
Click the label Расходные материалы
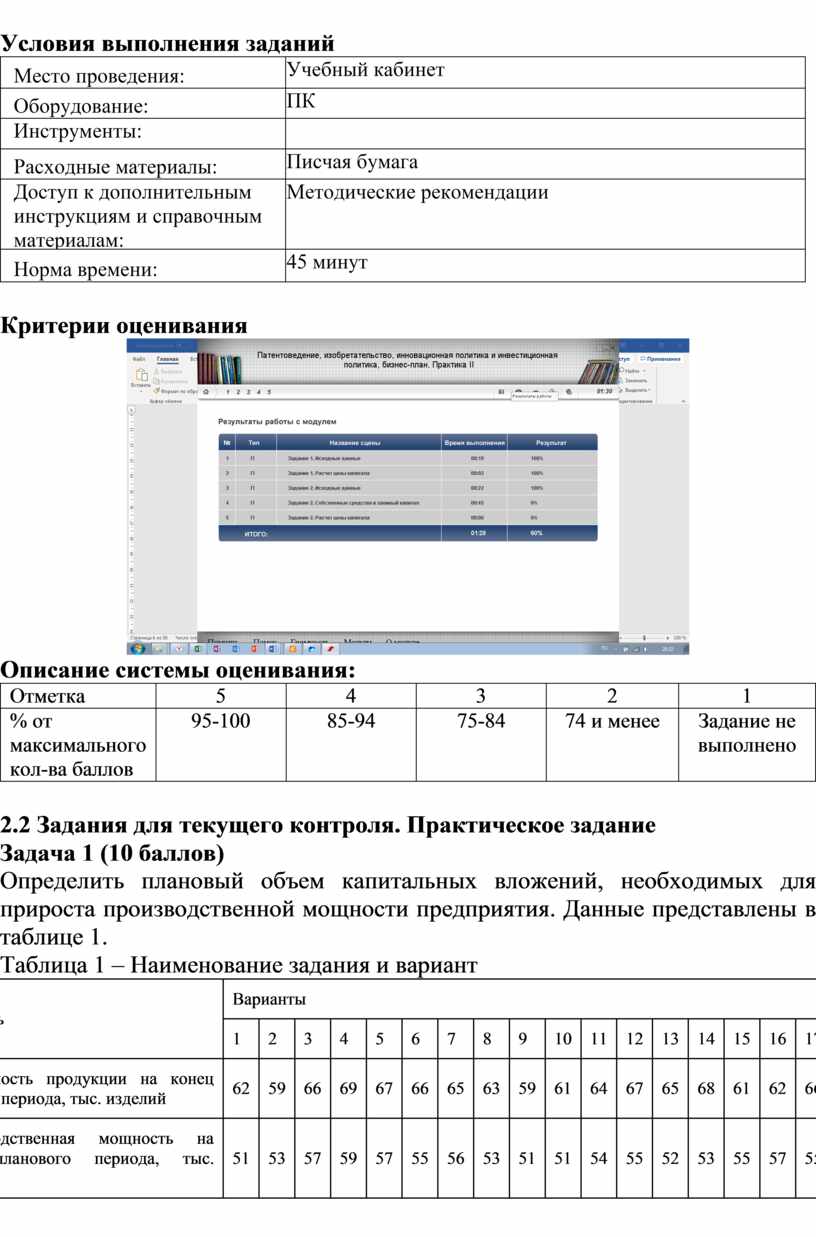[x=114, y=168]
